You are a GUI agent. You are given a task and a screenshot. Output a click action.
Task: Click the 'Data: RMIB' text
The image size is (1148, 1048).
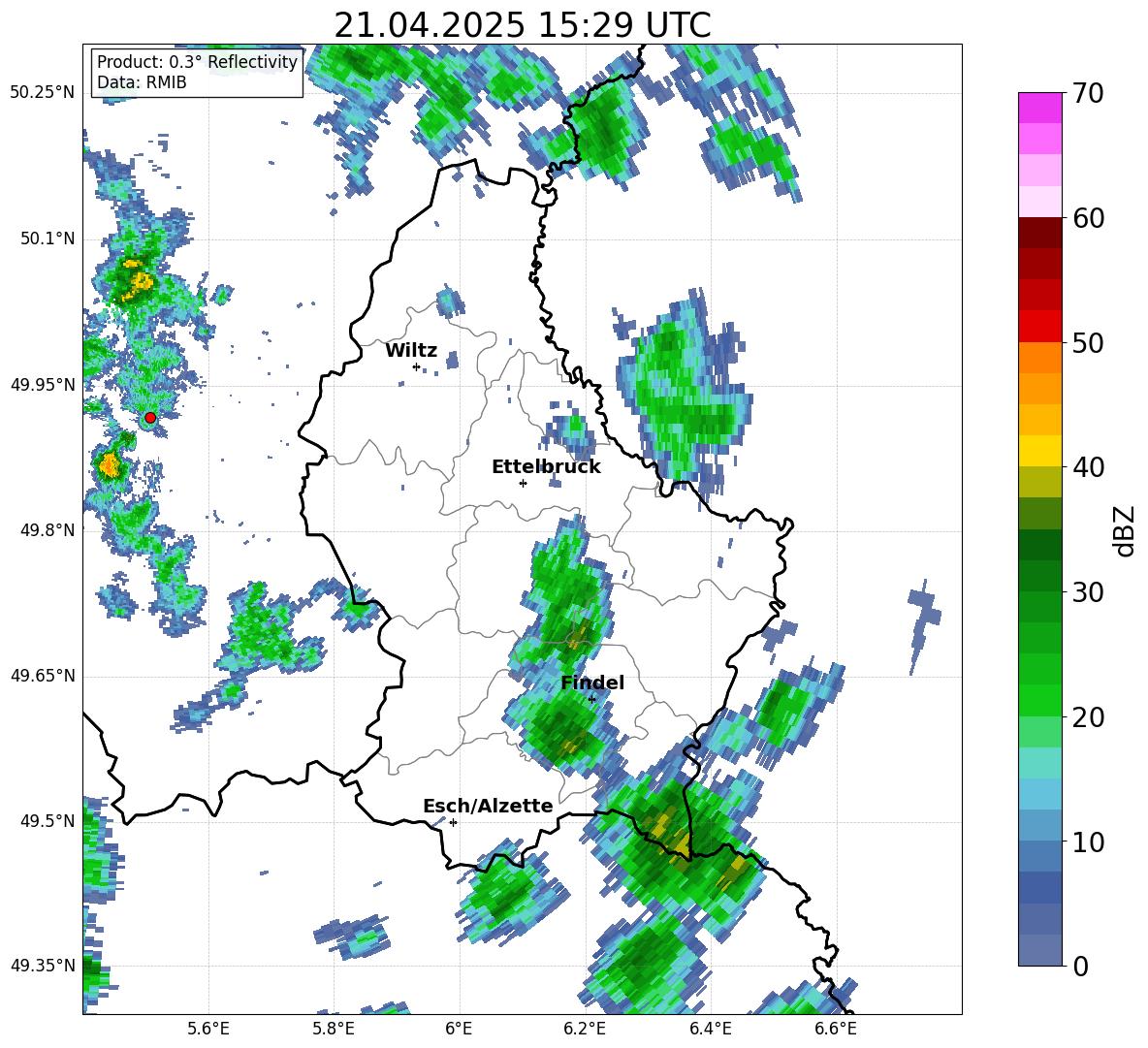[x=142, y=82]
